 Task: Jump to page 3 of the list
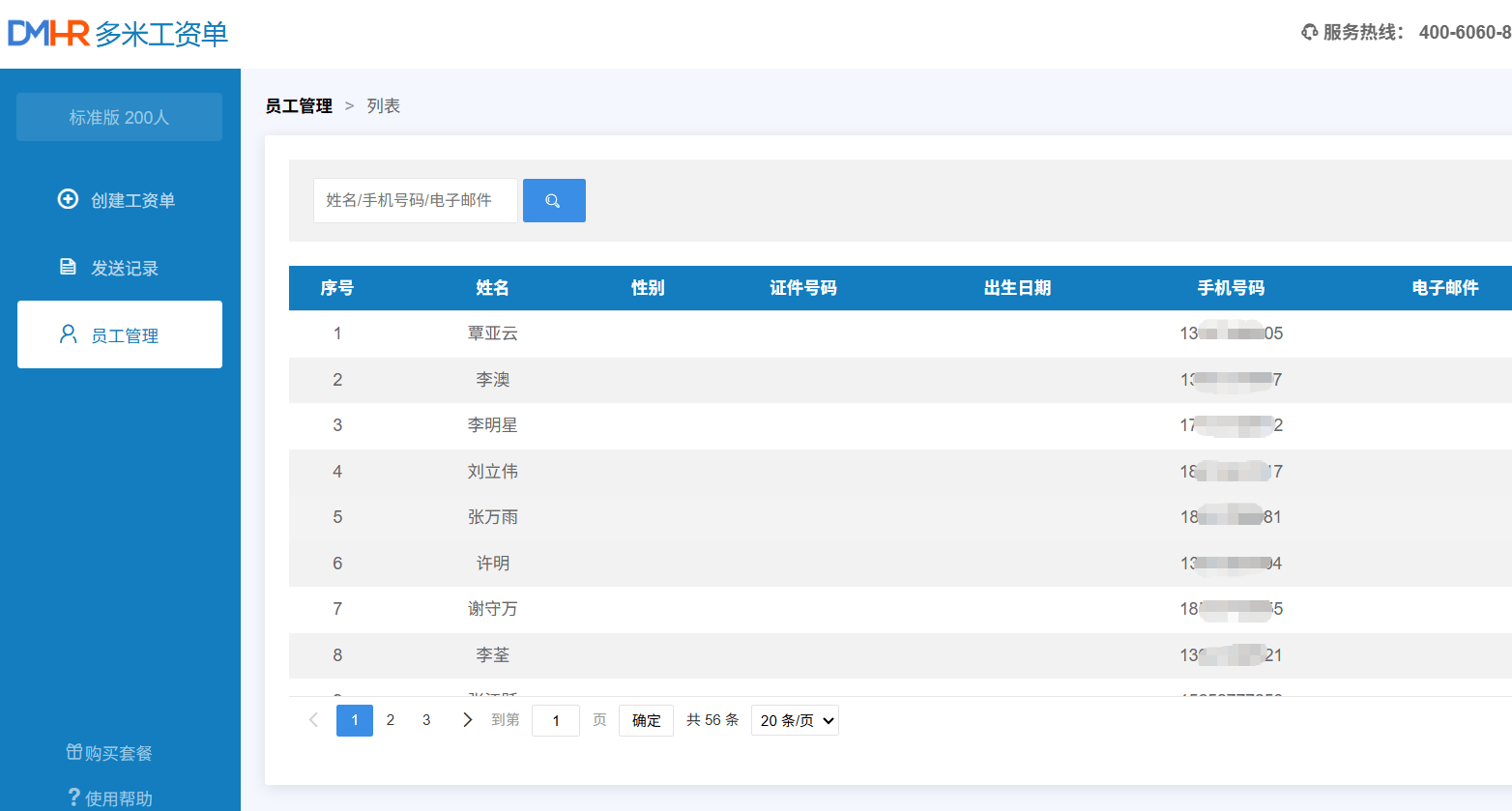tap(426, 720)
